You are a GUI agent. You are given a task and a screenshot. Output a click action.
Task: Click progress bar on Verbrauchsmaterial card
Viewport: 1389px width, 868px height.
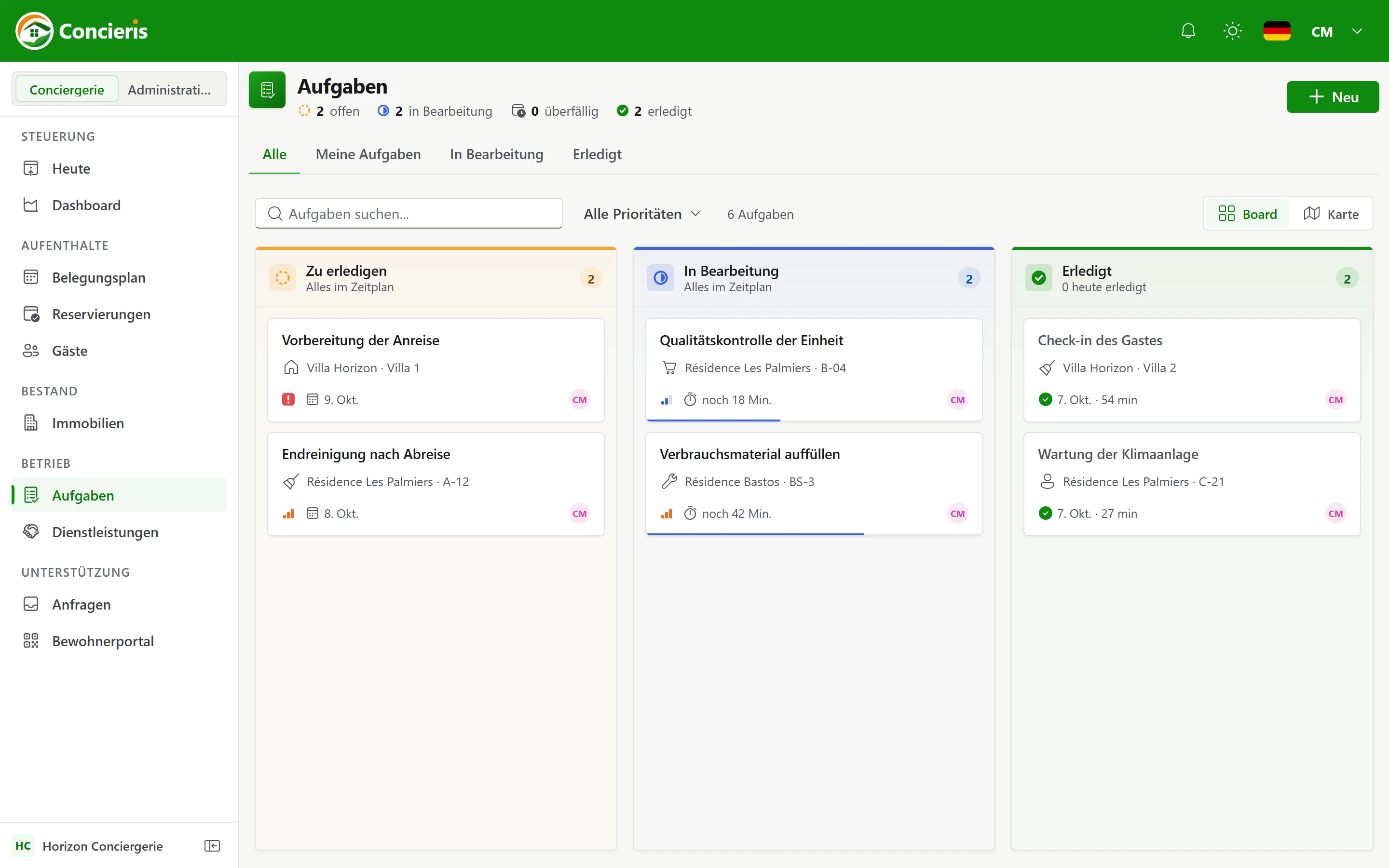[x=813, y=534]
